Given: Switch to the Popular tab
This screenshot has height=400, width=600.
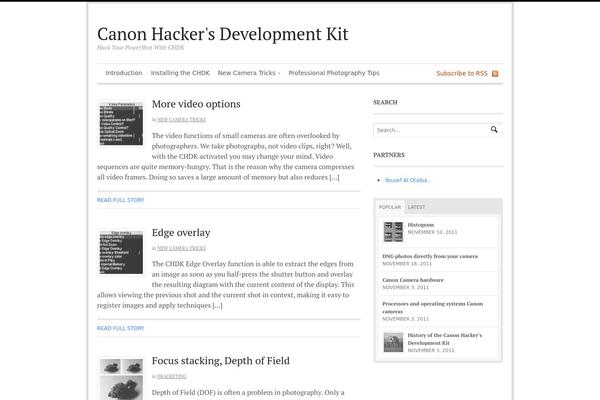Looking at the screenshot, I should (x=390, y=207).
